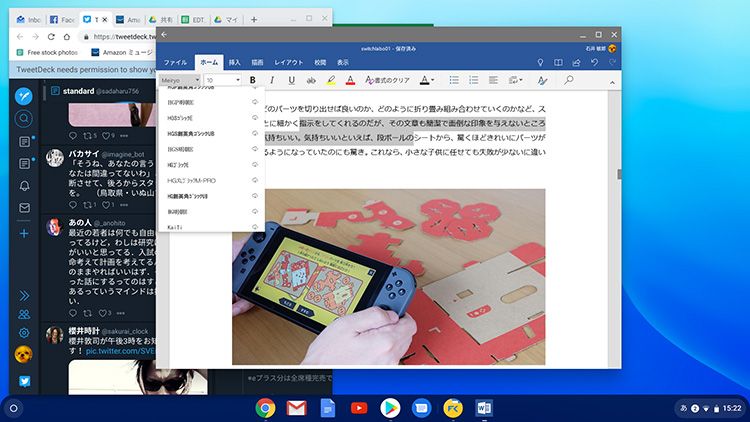This screenshot has height=422, width=750.
Task: Open the ファイル tab in Word
Action: 175,63
